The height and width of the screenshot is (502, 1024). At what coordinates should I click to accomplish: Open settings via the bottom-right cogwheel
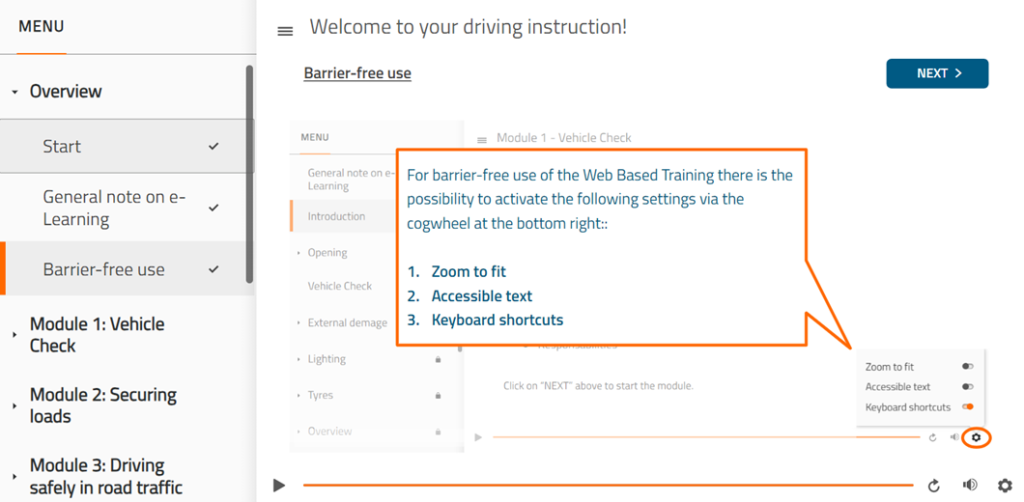tap(1005, 485)
